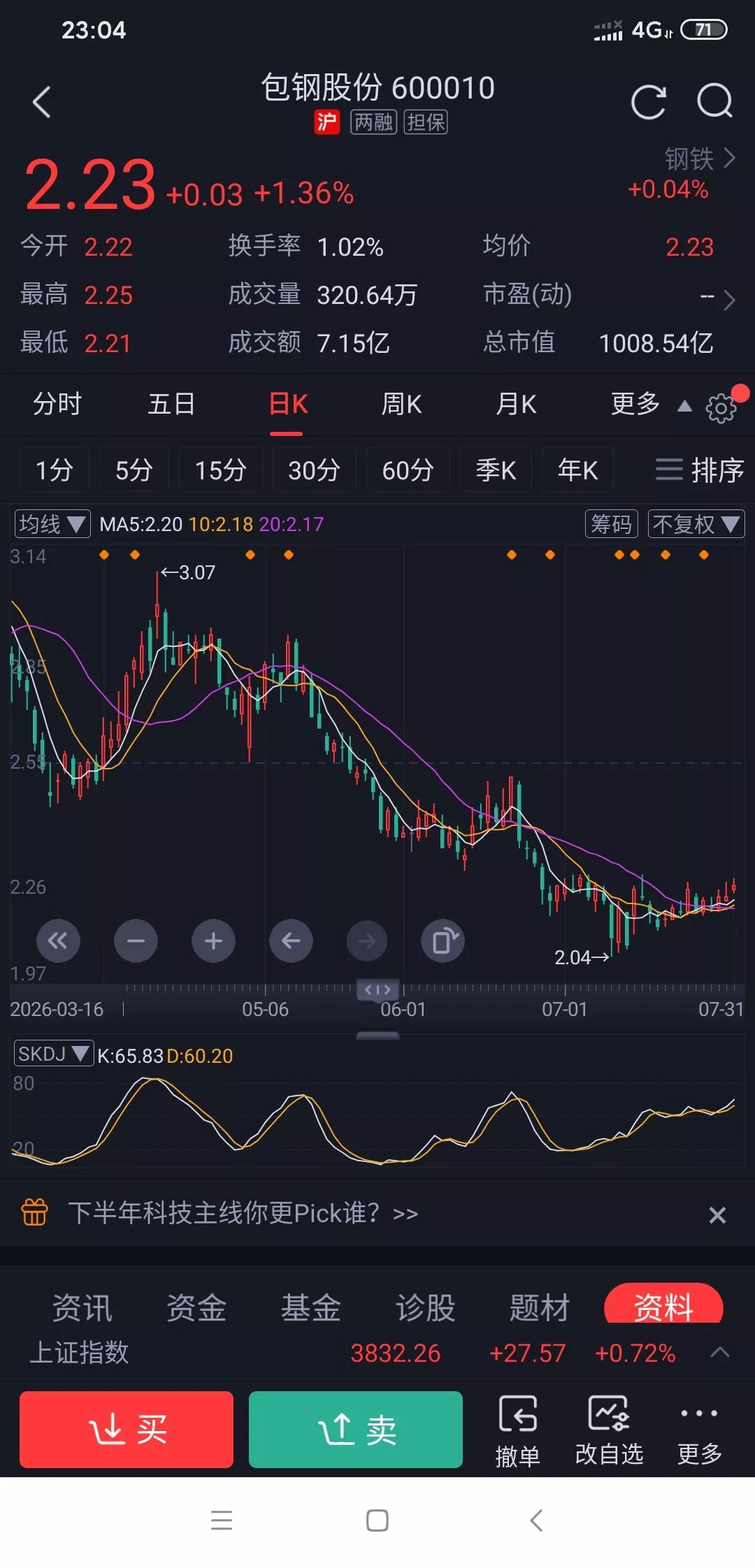
Task: Open 资讯 news tab
Action: [x=82, y=1307]
